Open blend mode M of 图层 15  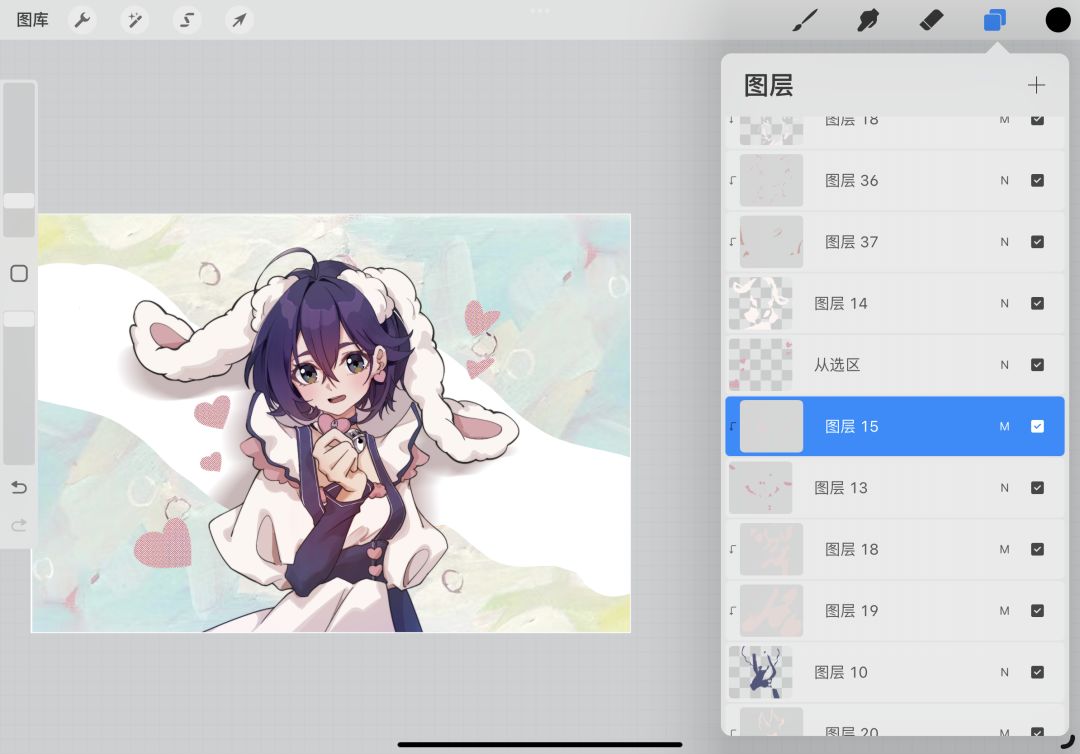coord(1004,426)
